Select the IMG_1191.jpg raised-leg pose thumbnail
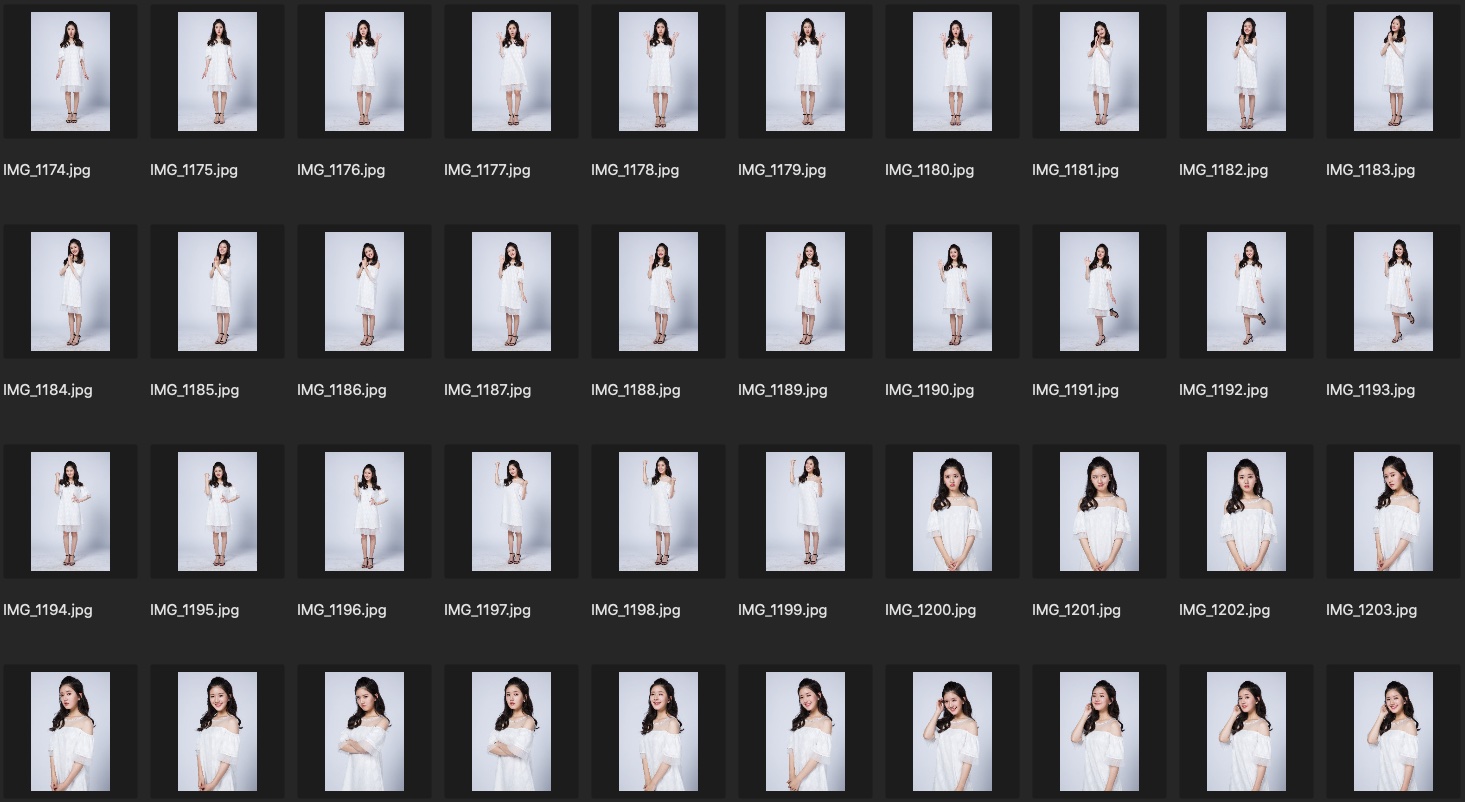This screenshot has width=1465, height=802. coord(1099,291)
